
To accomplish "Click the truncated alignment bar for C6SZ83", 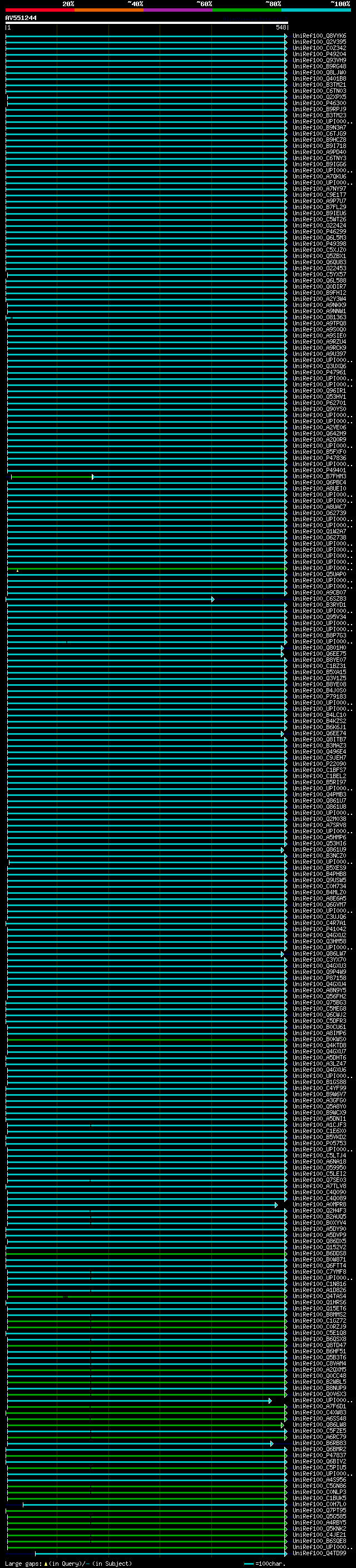I will pyautogui.click(x=110, y=599).
